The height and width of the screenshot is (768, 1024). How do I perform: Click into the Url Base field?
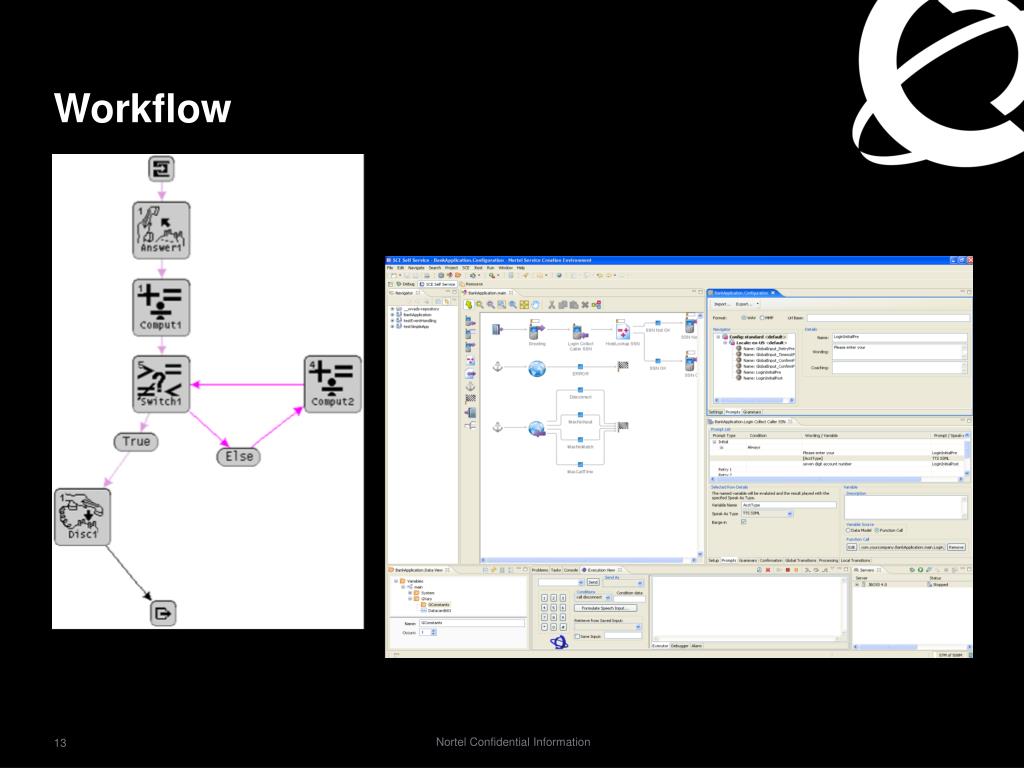coord(888,318)
